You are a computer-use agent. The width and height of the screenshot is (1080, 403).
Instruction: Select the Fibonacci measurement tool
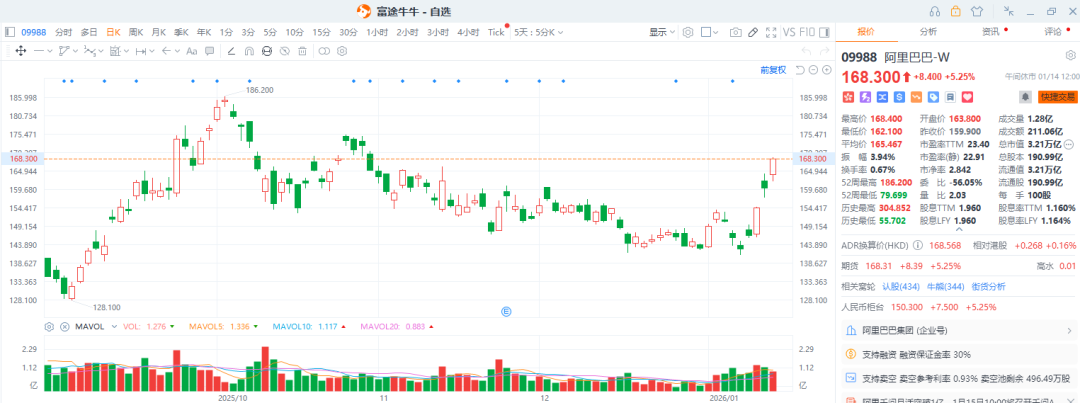(x=114, y=50)
